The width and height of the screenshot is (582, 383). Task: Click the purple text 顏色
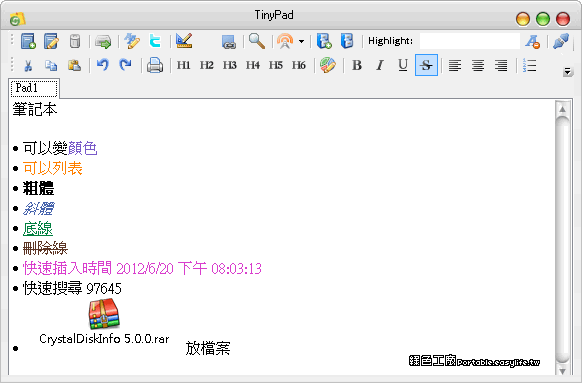pyautogui.click(x=82, y=148)
